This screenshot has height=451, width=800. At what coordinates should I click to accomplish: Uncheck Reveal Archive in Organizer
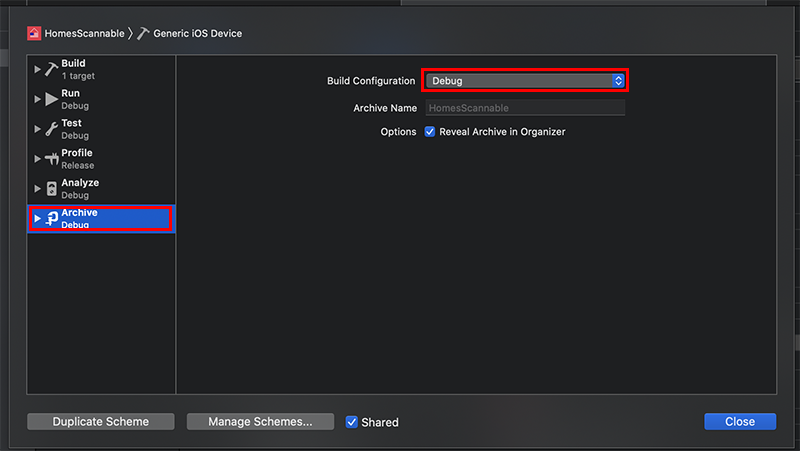tap(430, 132)
